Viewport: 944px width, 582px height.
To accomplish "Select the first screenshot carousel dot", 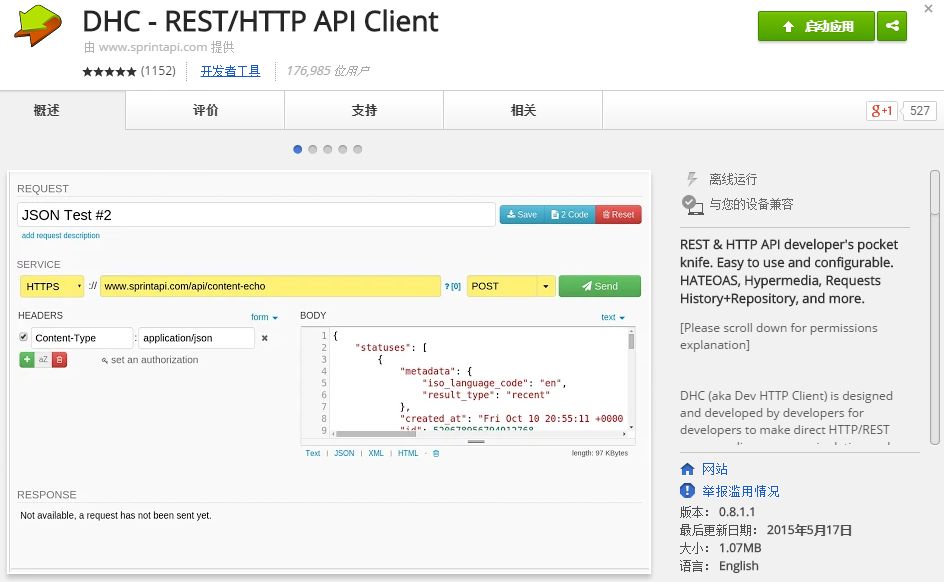I will pos(297,149).
